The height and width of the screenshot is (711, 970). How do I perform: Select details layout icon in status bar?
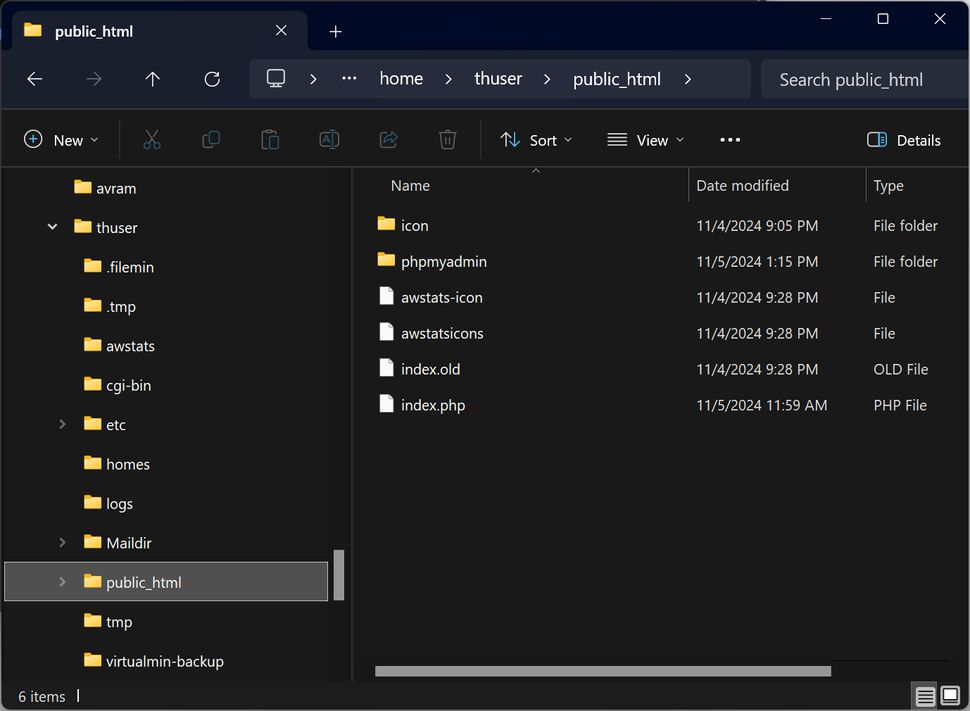click(x=924, y=695)
